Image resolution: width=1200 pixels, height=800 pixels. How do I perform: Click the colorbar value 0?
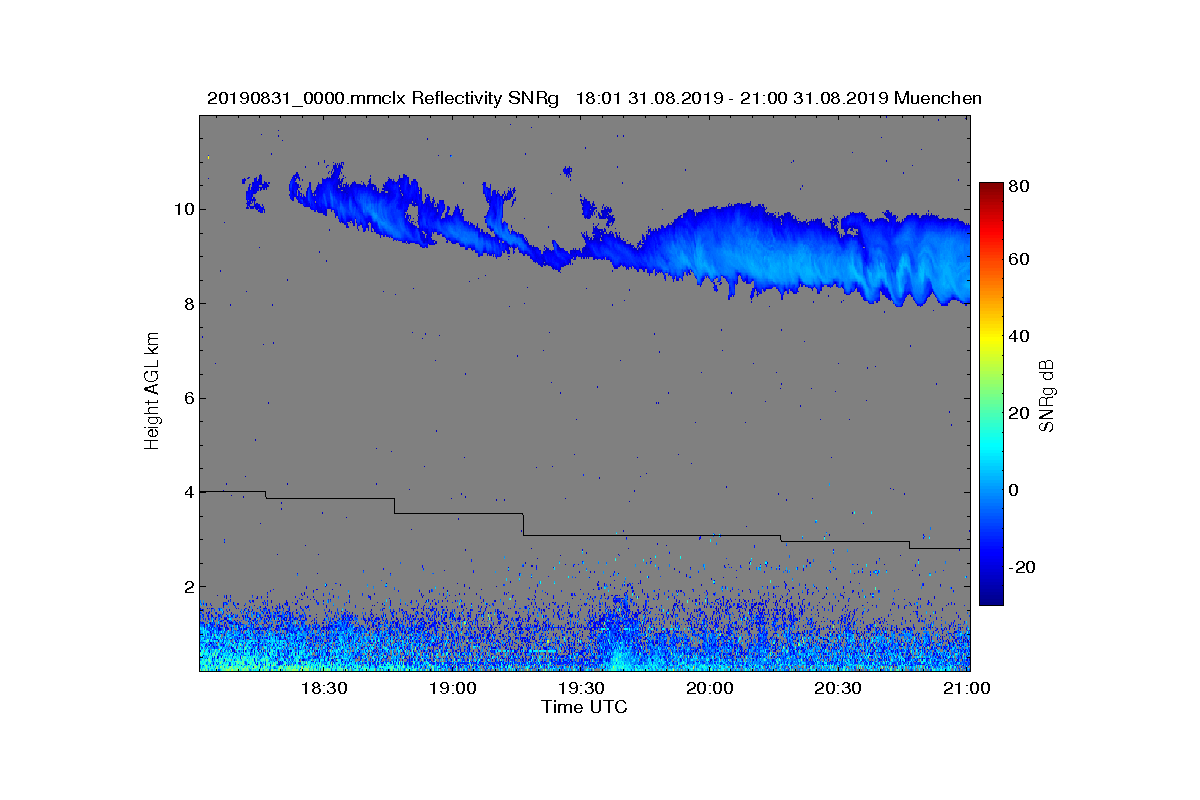tap(1015, 490)
